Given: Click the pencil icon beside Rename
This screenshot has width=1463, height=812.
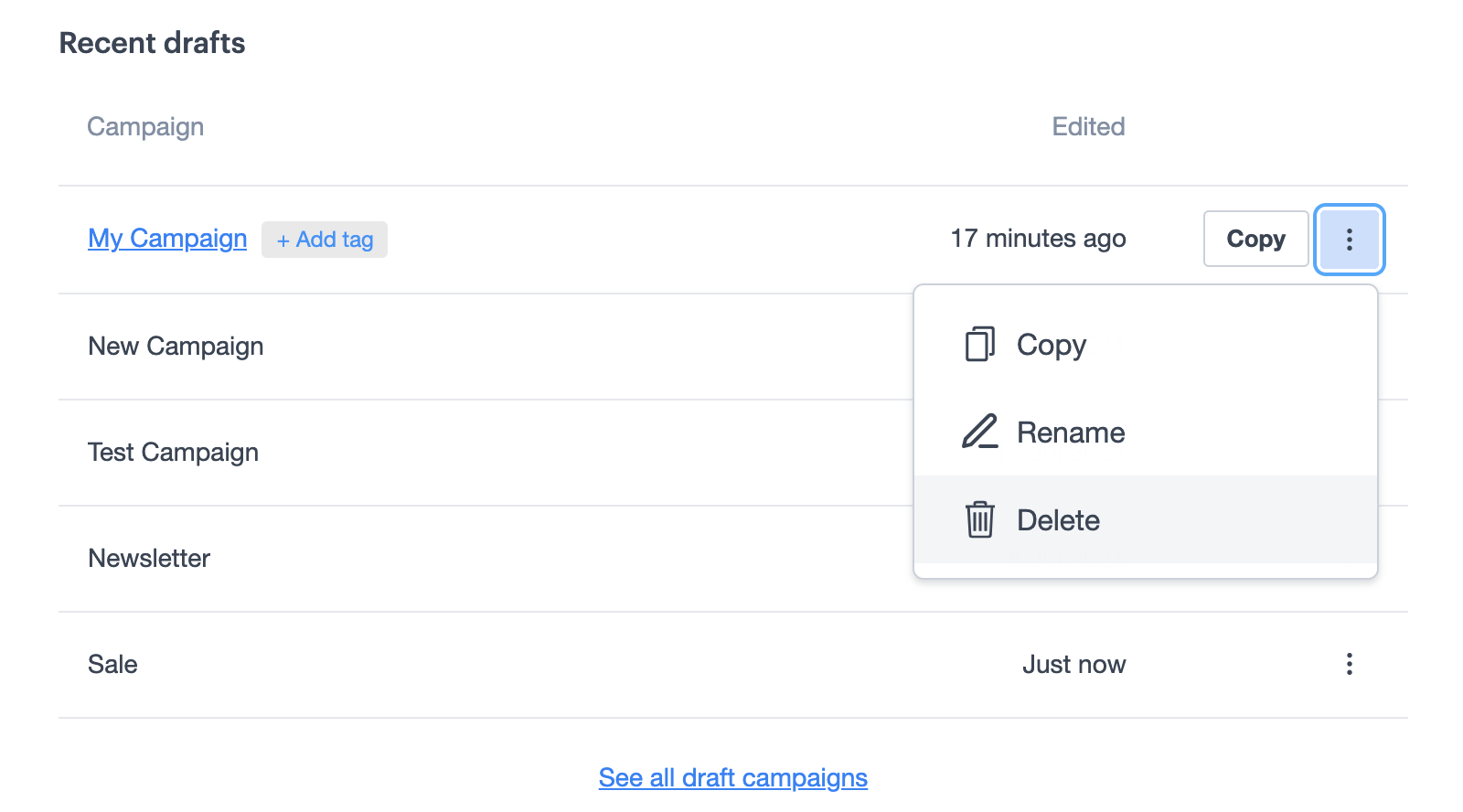Looking at the screenshot, I should [979, 433].
